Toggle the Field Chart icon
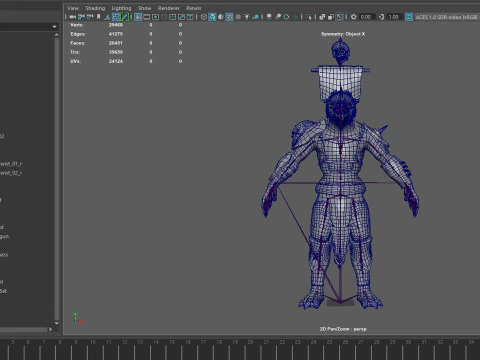The height and width of the screenshot is (360, 480). pyautogui.click(x=173, y=17)
